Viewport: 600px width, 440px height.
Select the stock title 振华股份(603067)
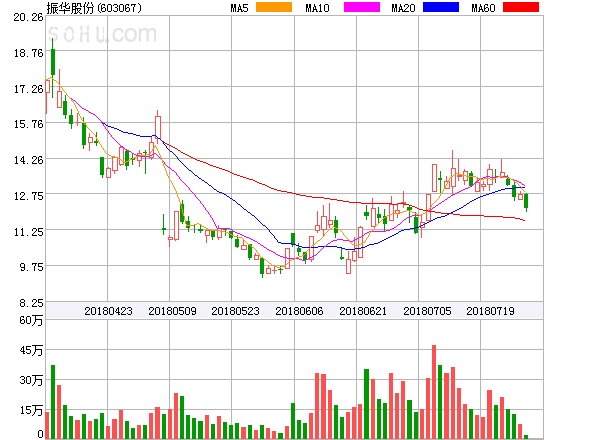click(94, 8)
